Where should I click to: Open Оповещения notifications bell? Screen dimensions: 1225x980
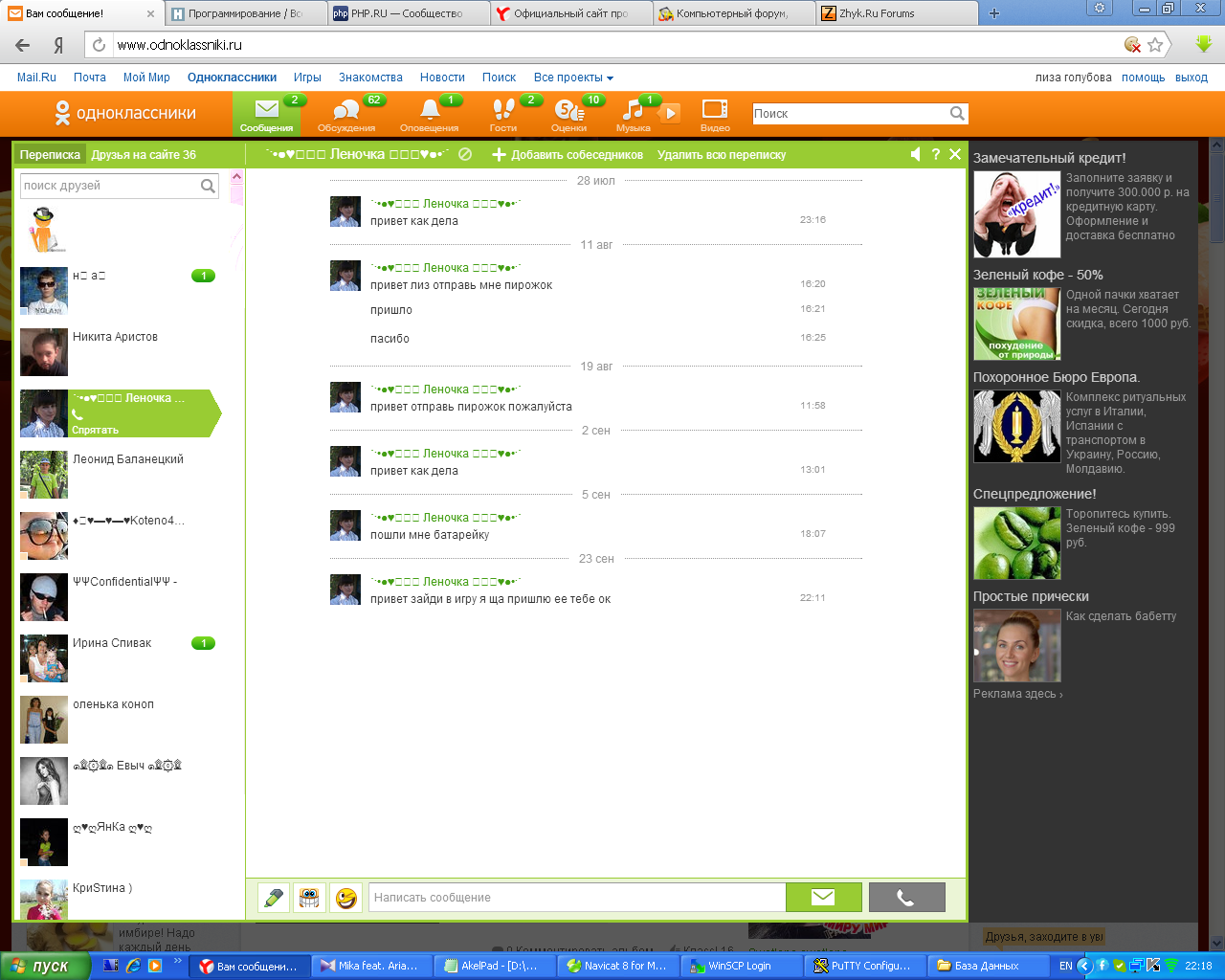[x=430, y=114]
